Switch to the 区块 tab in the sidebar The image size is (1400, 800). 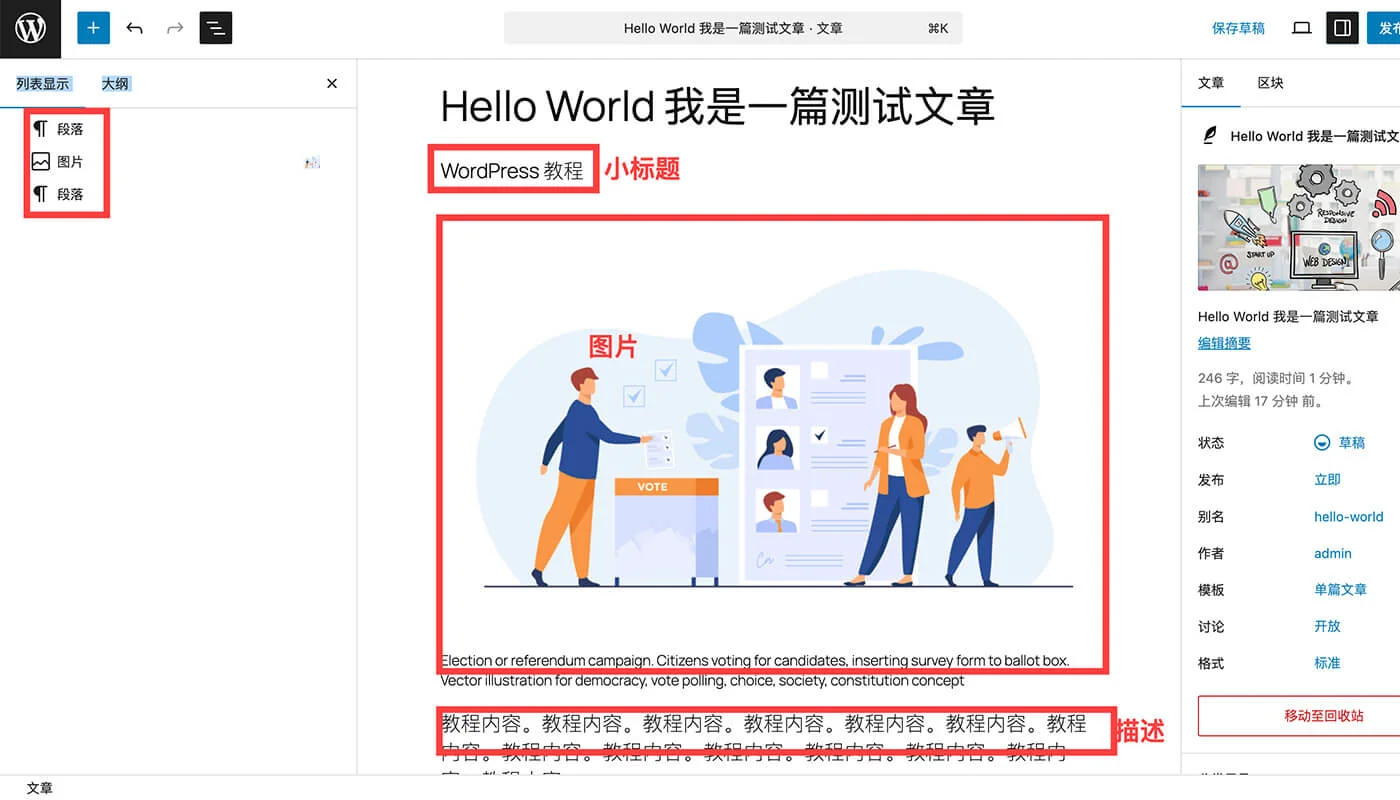(1269, 83)
